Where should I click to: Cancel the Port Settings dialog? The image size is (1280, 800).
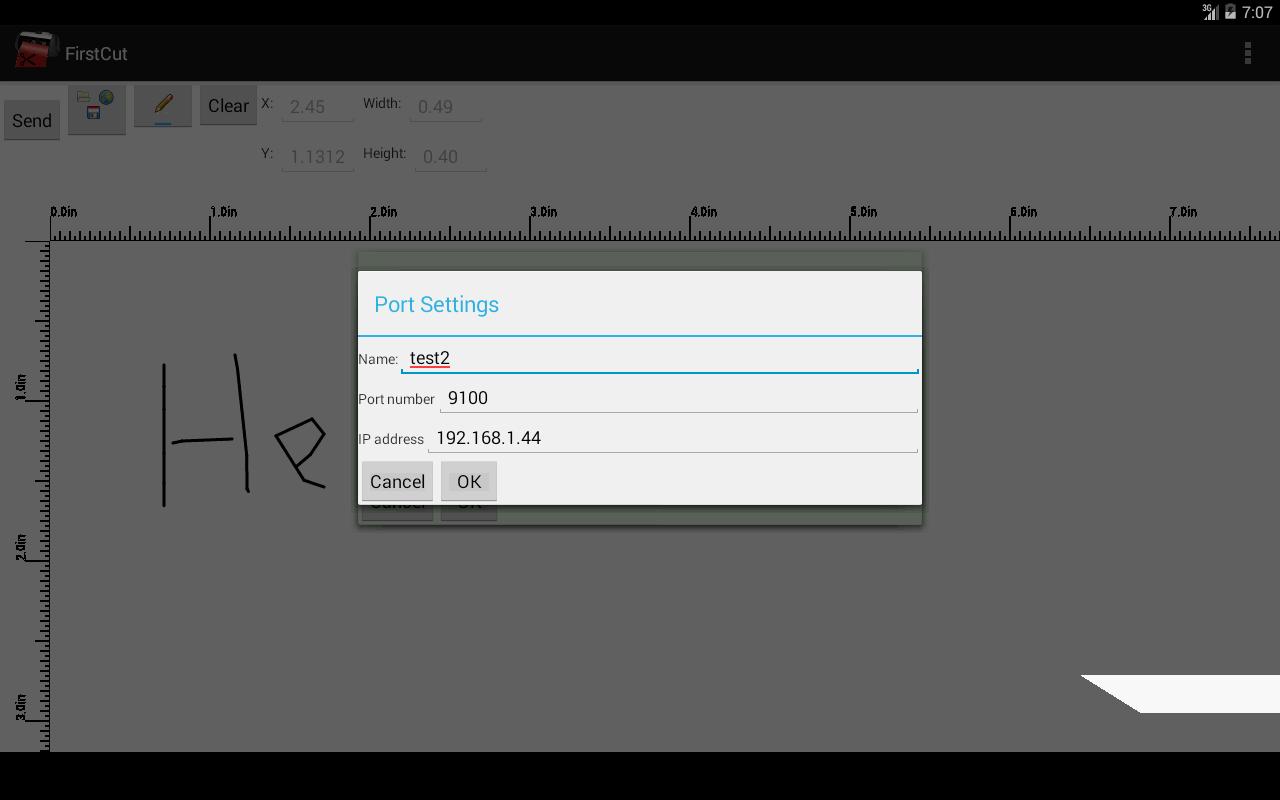click(397, 482)
